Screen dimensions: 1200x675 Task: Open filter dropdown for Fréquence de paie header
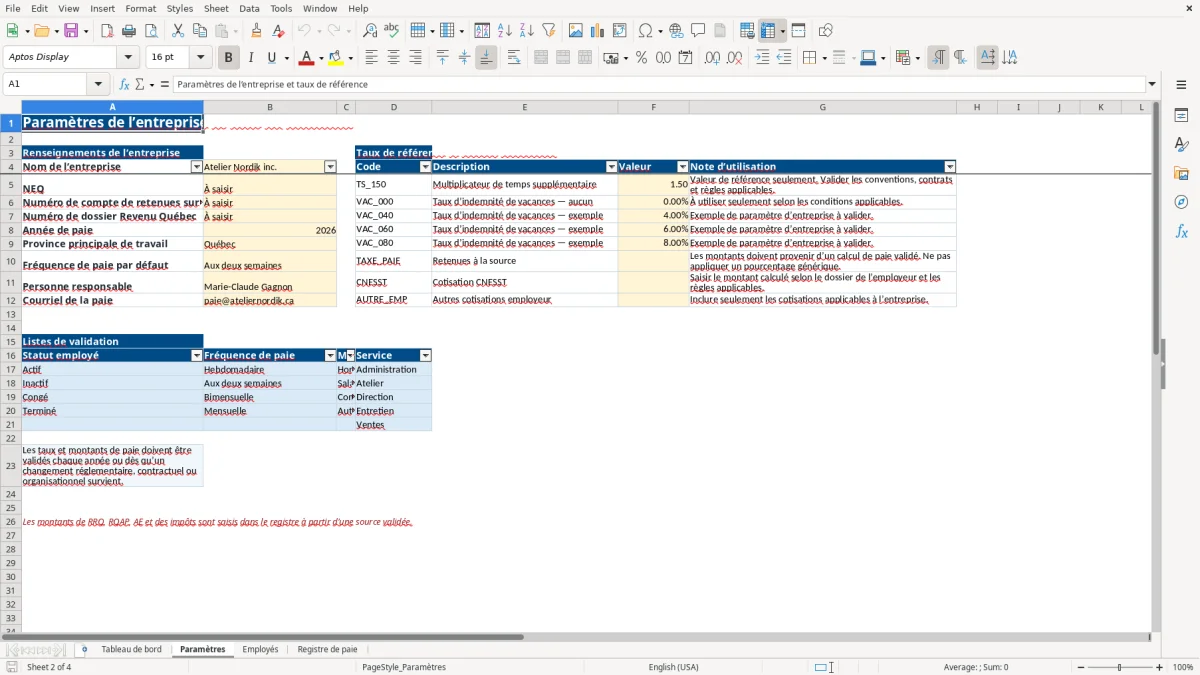click(330, 356)
